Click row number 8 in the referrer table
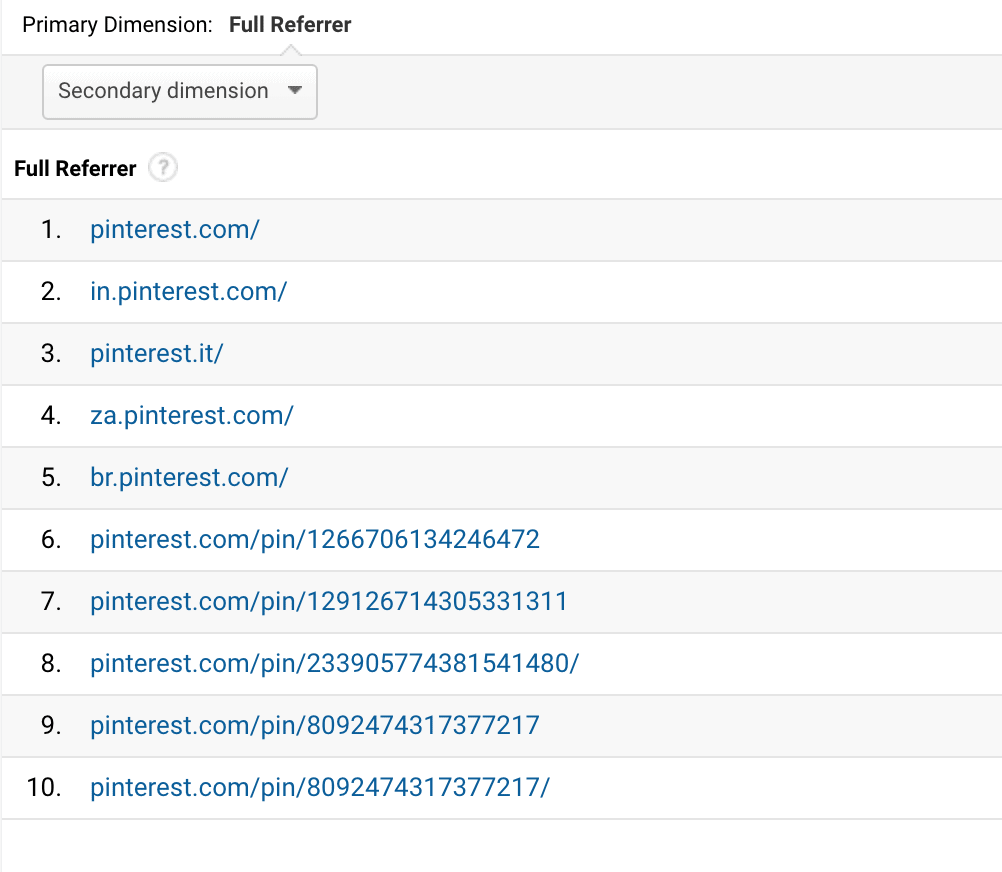 click(x=51, y=663)
